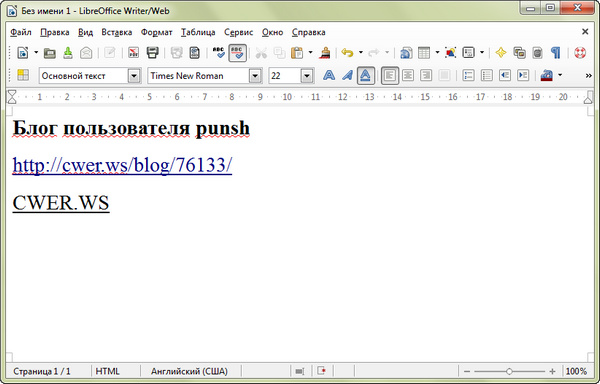Follow the http://cwer.ws/blog/76133/ link
This screenshot has width=600, height=384.
122,165
